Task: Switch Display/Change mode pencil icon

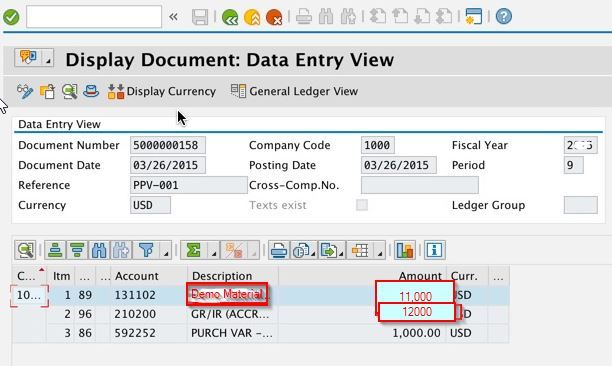Action: [25, 91]
